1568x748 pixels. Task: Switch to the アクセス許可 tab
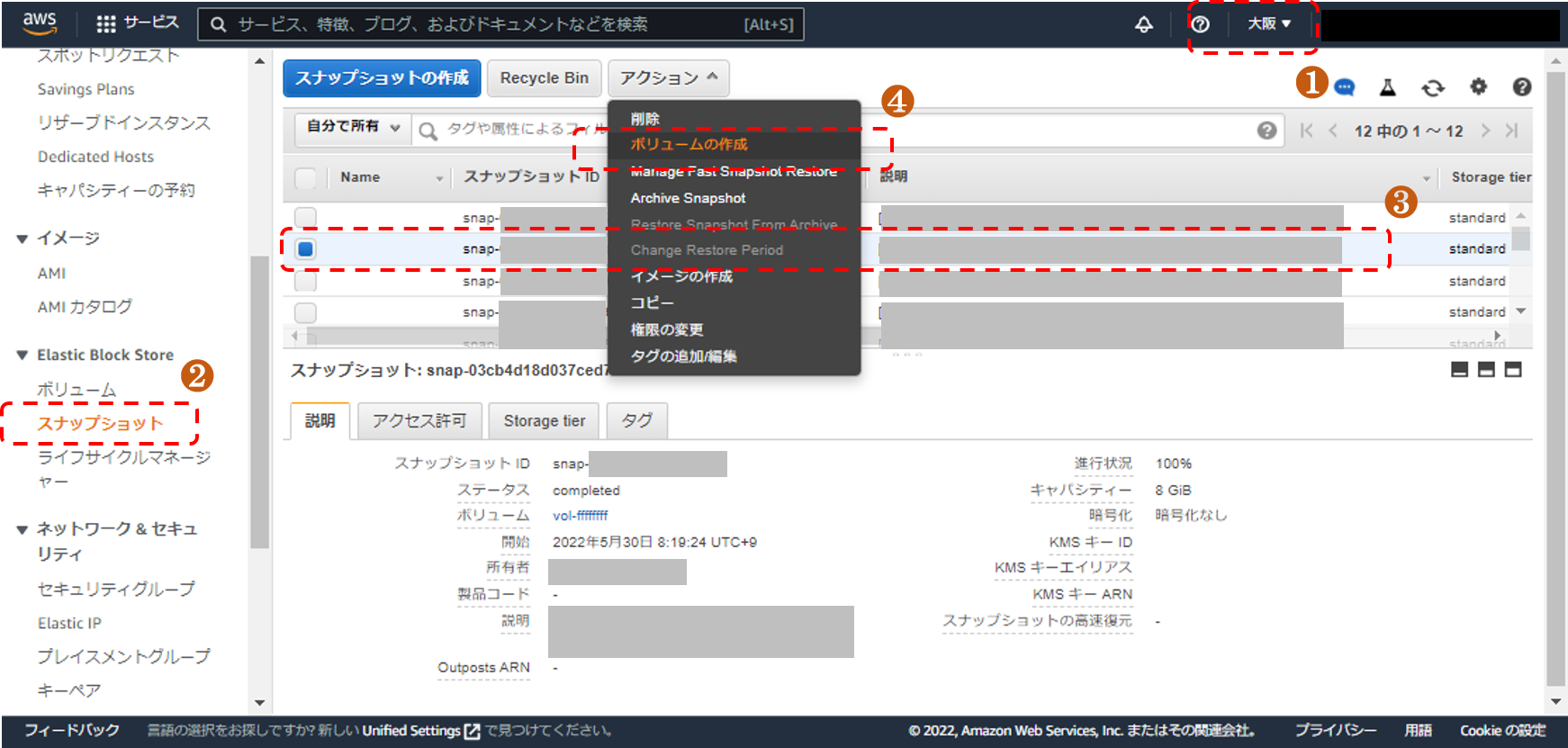419,420
